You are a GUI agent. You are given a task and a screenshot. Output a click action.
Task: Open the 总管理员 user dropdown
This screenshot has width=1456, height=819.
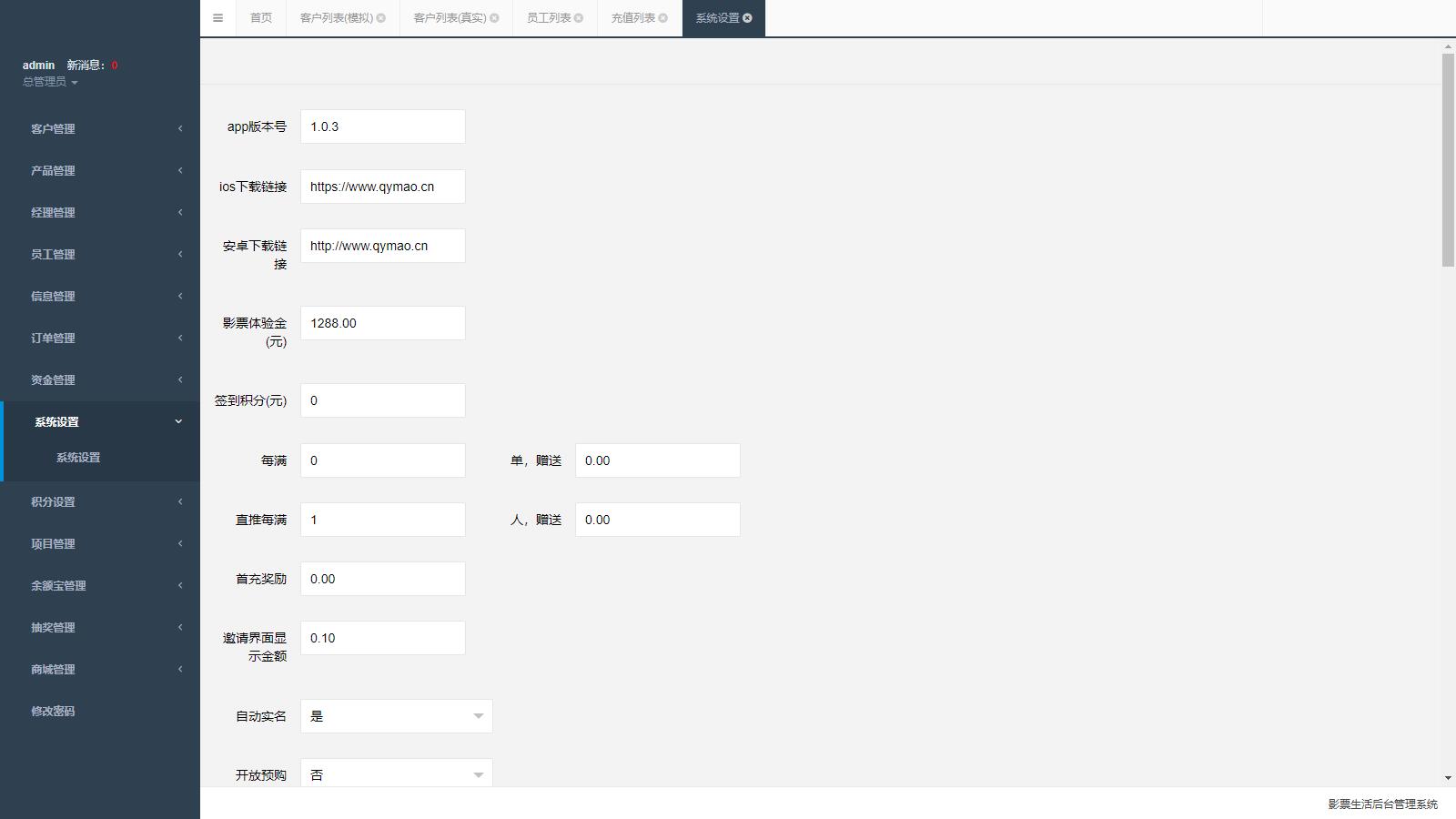point(50,82)
